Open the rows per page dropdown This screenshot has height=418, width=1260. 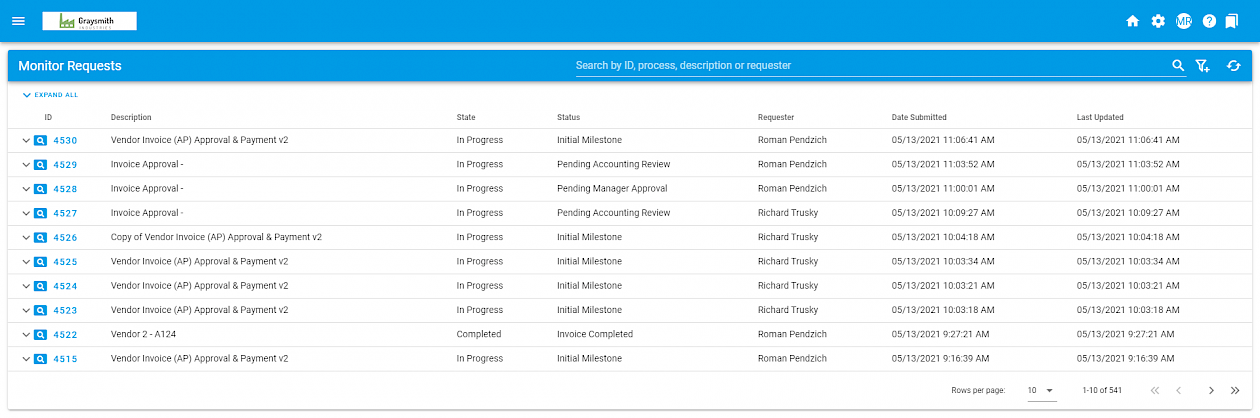point(1041,390)
